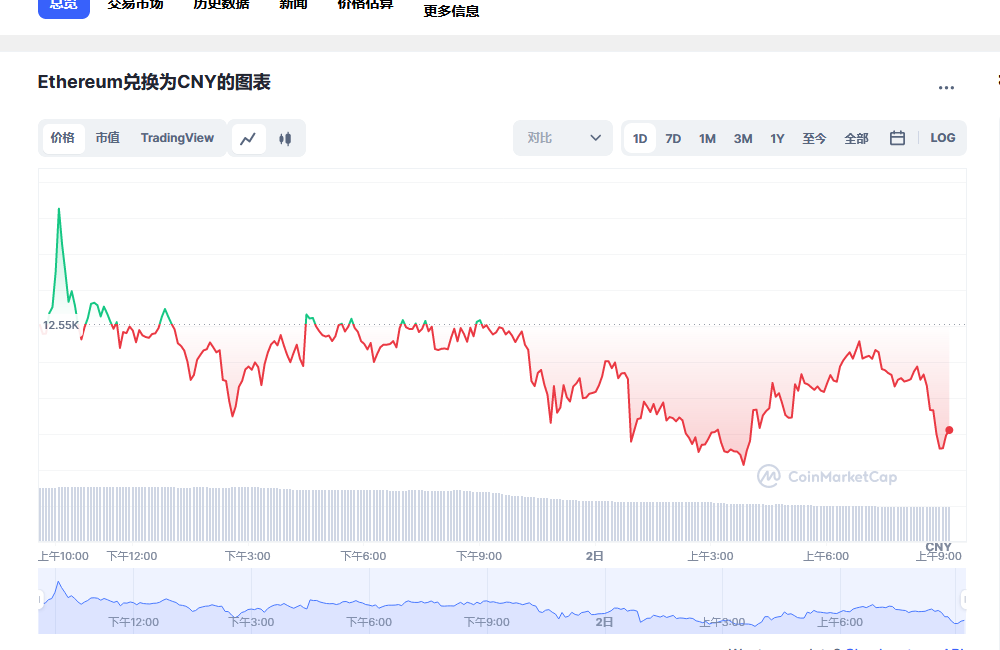1000x650 pixels.
Task: Open the 交易市场 markets tab
Action: point(135,5)
